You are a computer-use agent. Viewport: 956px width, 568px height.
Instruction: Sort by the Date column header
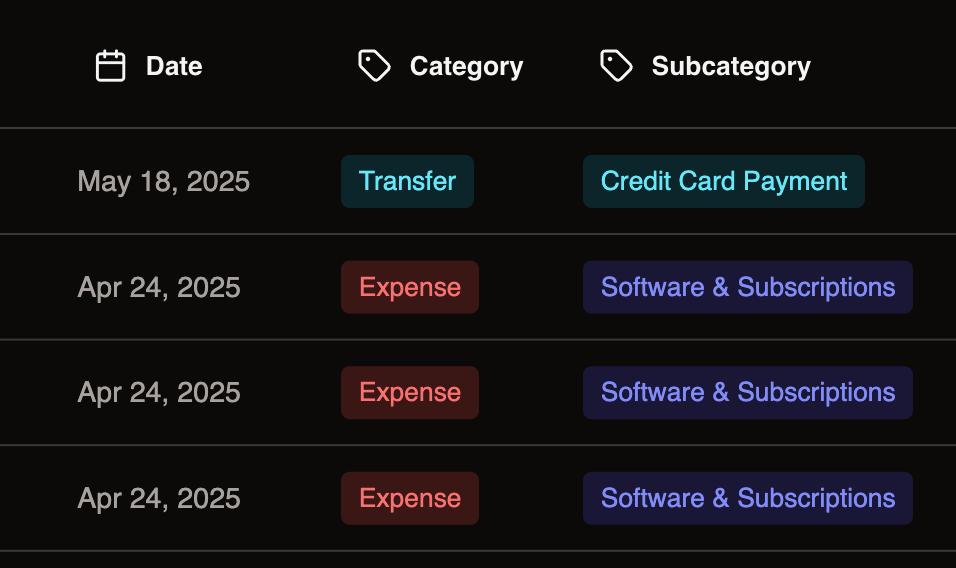pos(174,67)
